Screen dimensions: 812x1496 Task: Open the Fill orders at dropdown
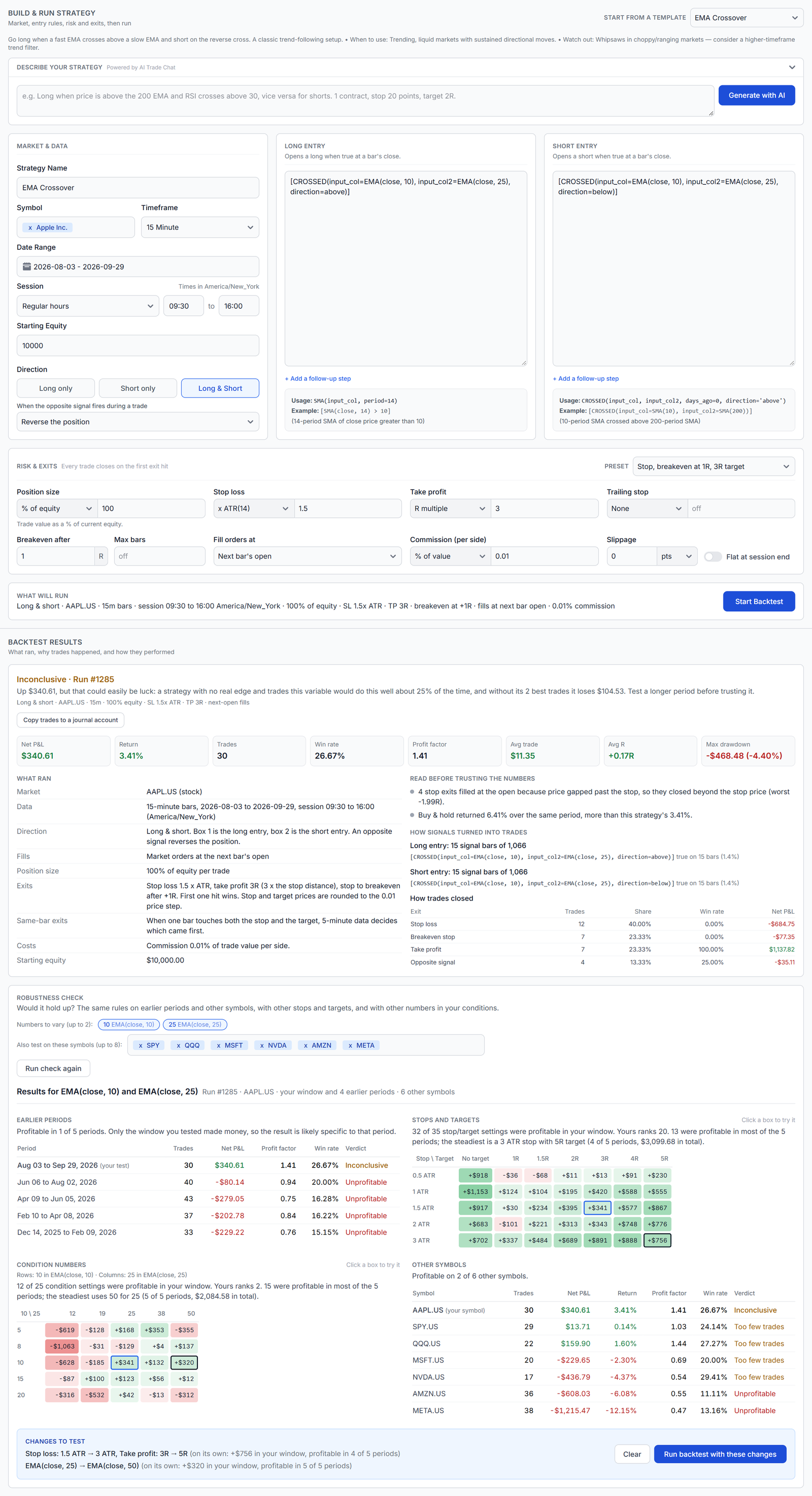307,556
